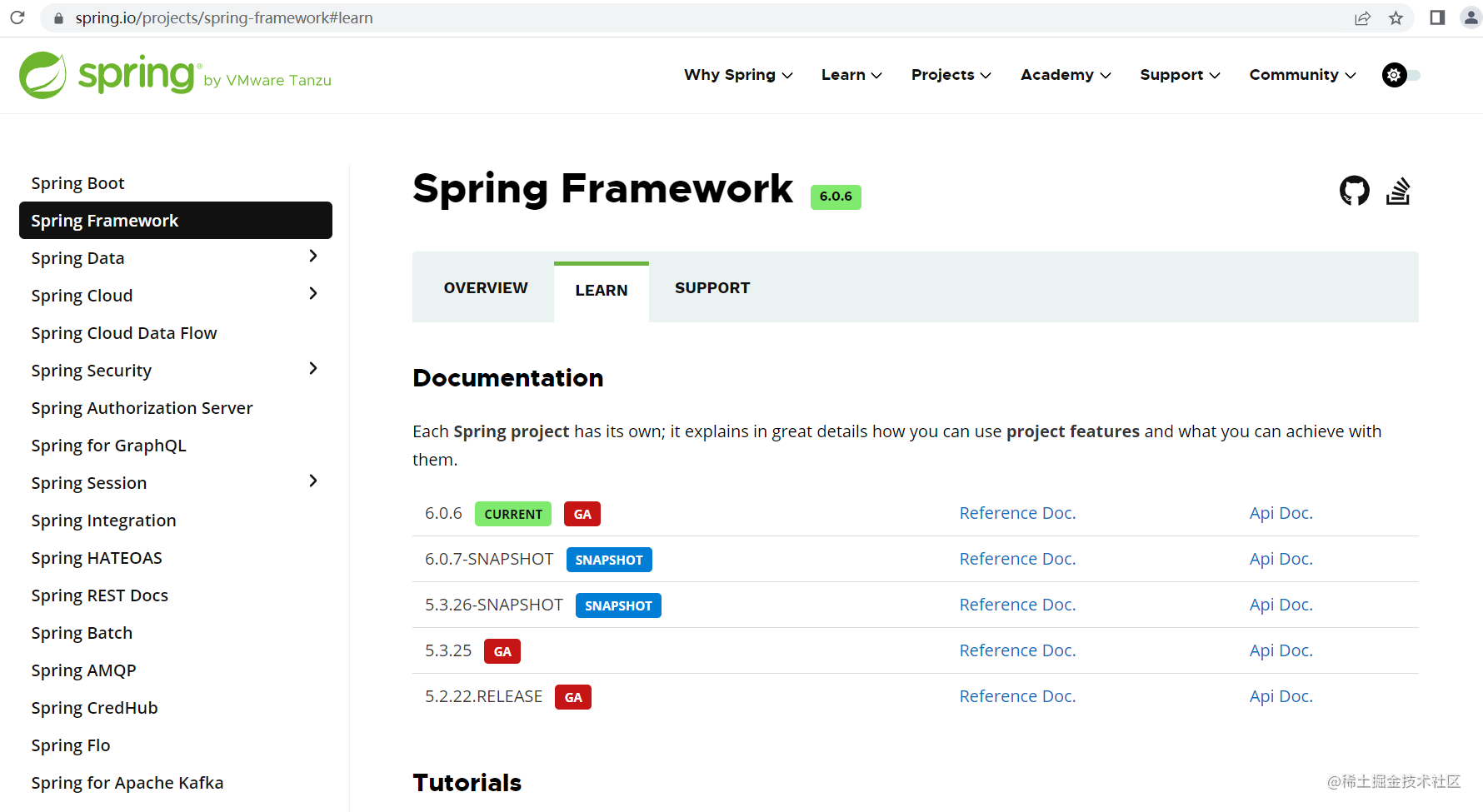Image resolution: width=1483 pixels, height=812 pixels.
Task: Open Spring REST Docs project
Action: point(99,595)
